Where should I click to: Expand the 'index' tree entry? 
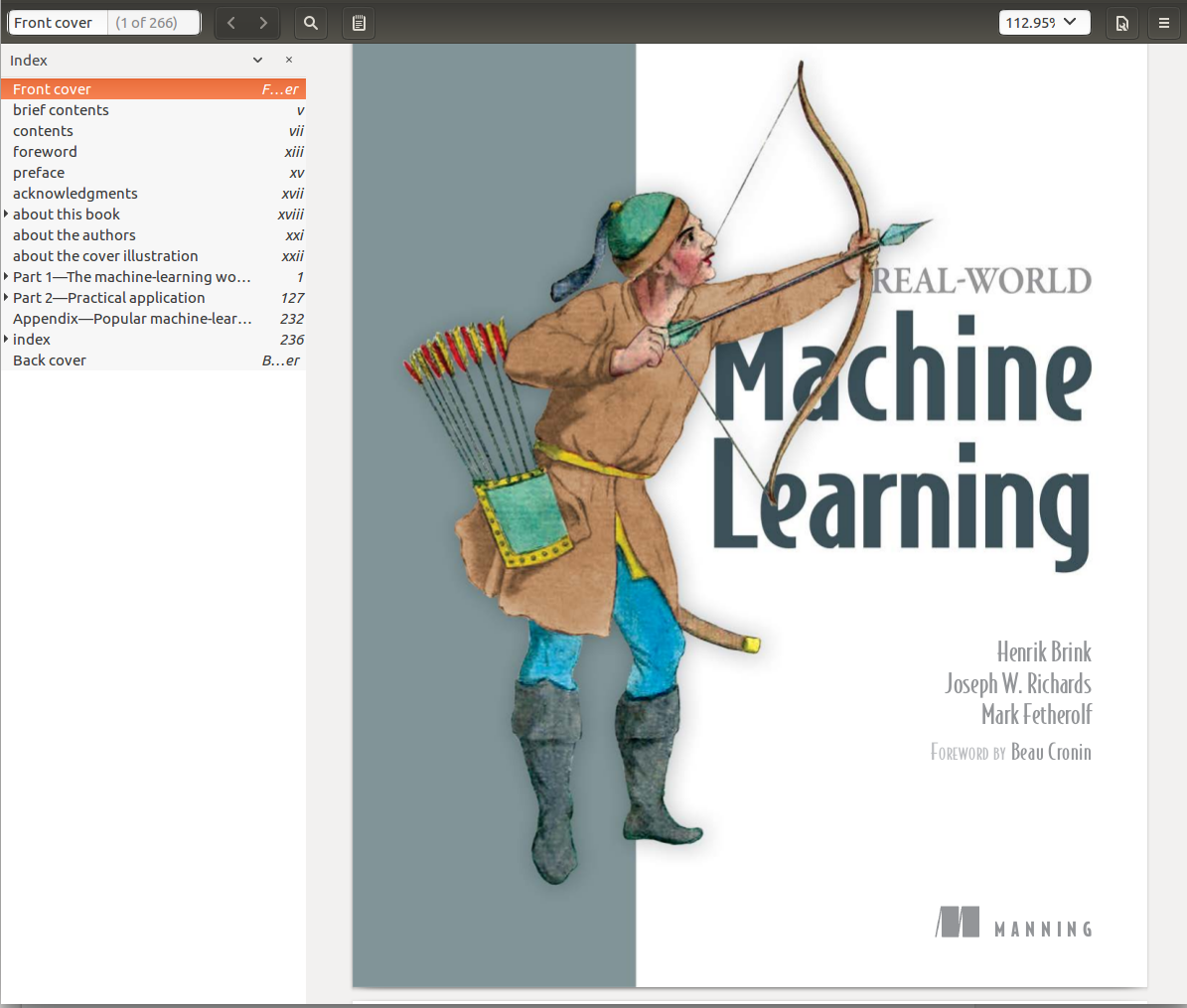(6, 340)
